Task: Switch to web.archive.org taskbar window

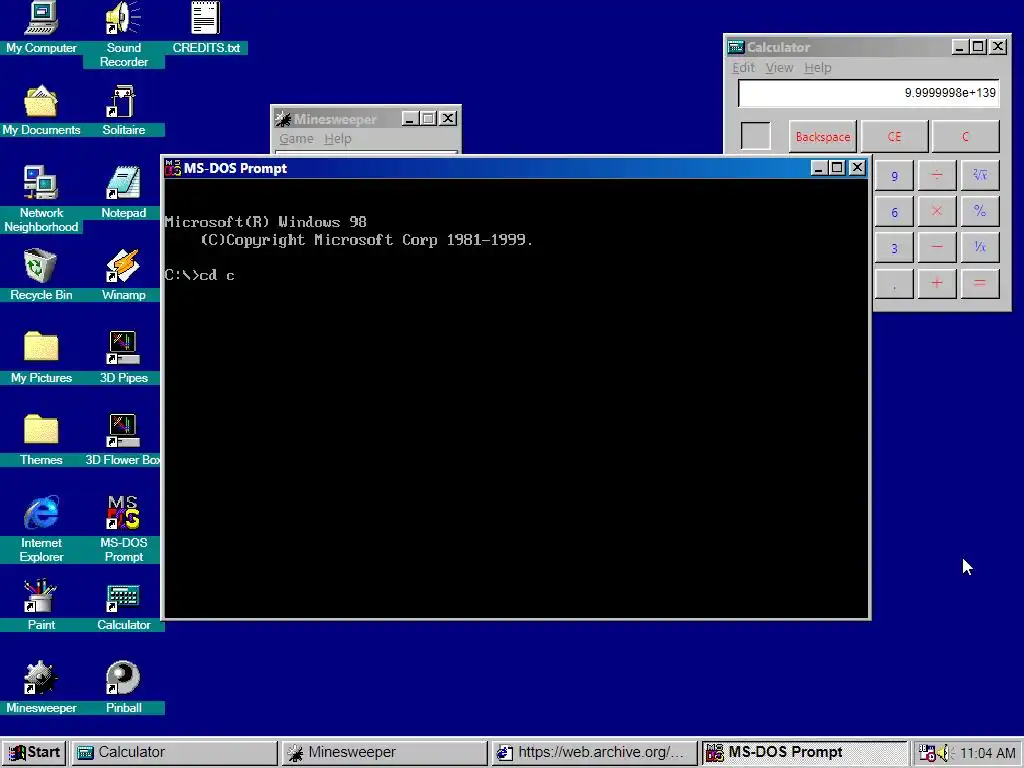Action: (595, 752)
